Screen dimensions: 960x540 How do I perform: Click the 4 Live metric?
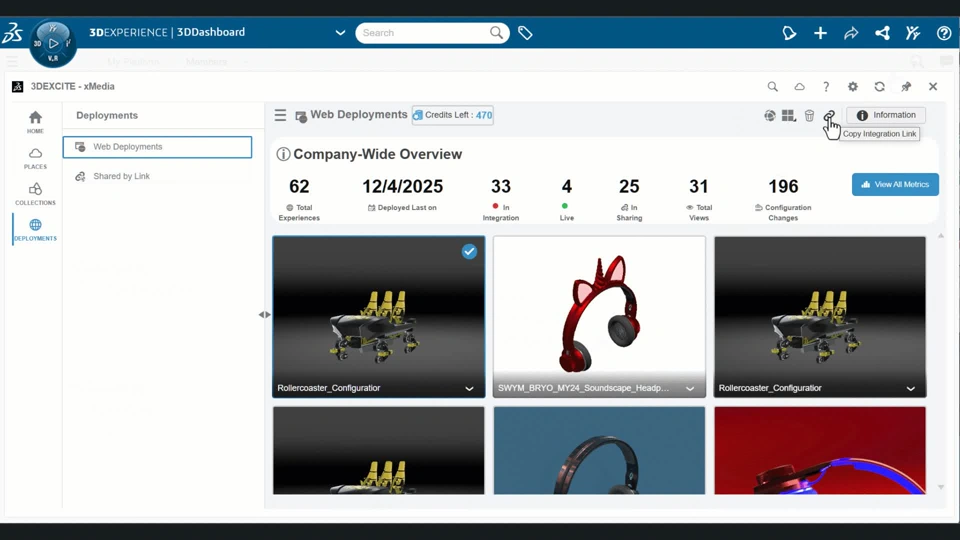567,199
